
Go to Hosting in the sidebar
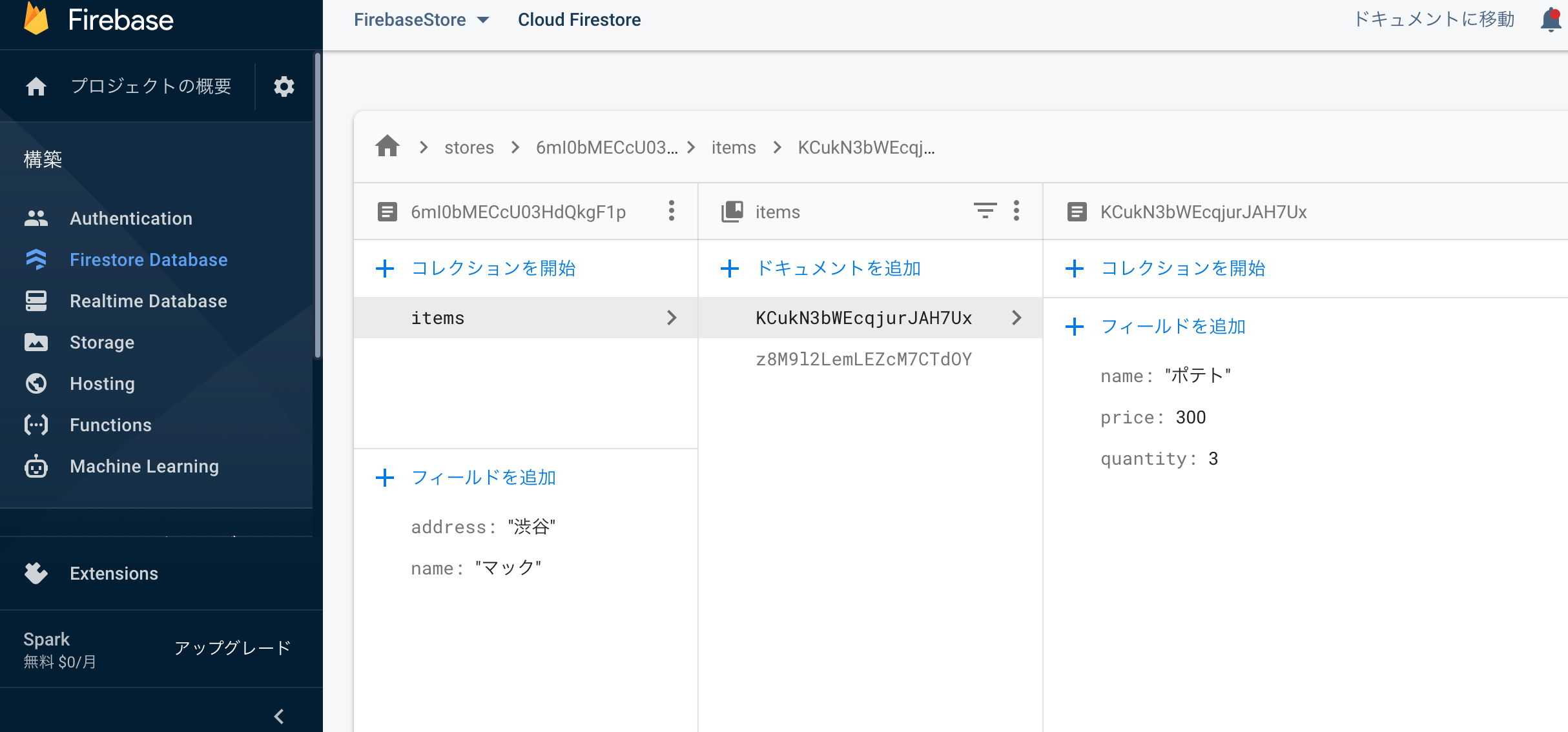tap(101, 383)
